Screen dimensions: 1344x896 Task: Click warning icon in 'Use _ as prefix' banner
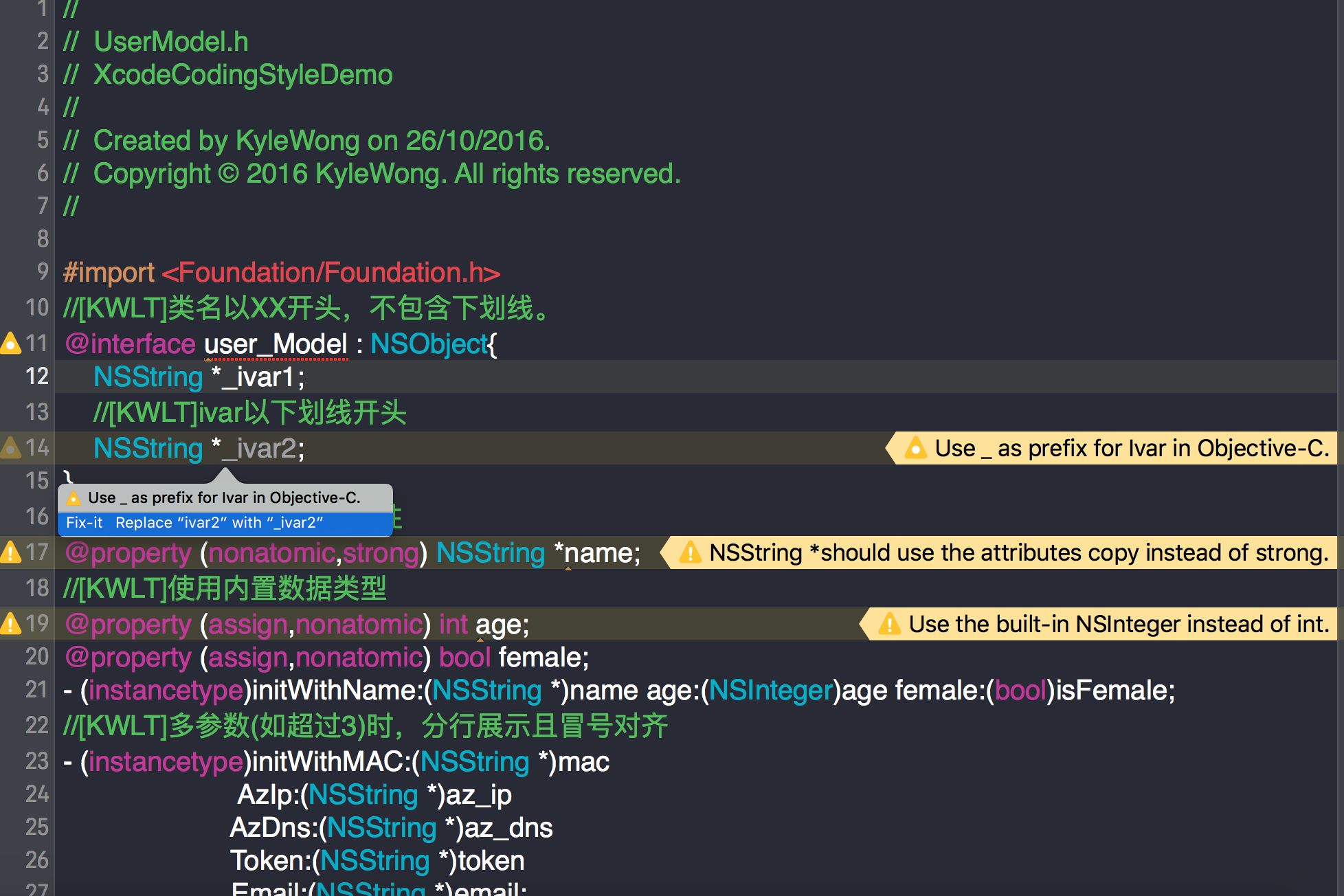915,448
